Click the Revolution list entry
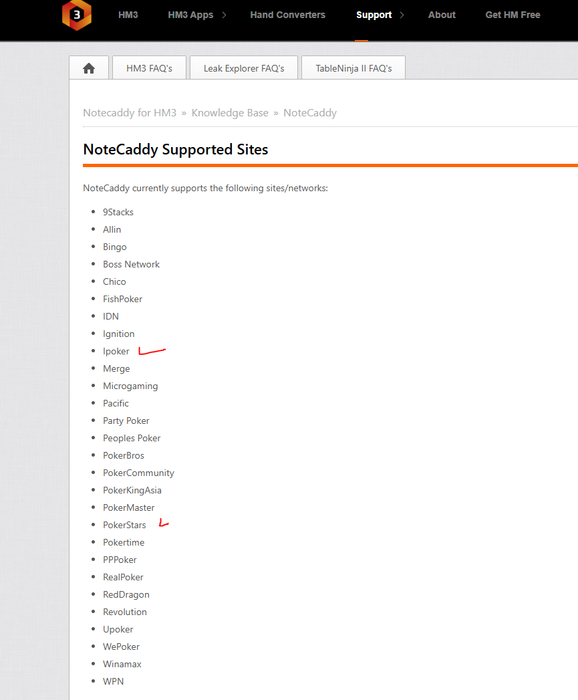 click(x=125, y=612)
